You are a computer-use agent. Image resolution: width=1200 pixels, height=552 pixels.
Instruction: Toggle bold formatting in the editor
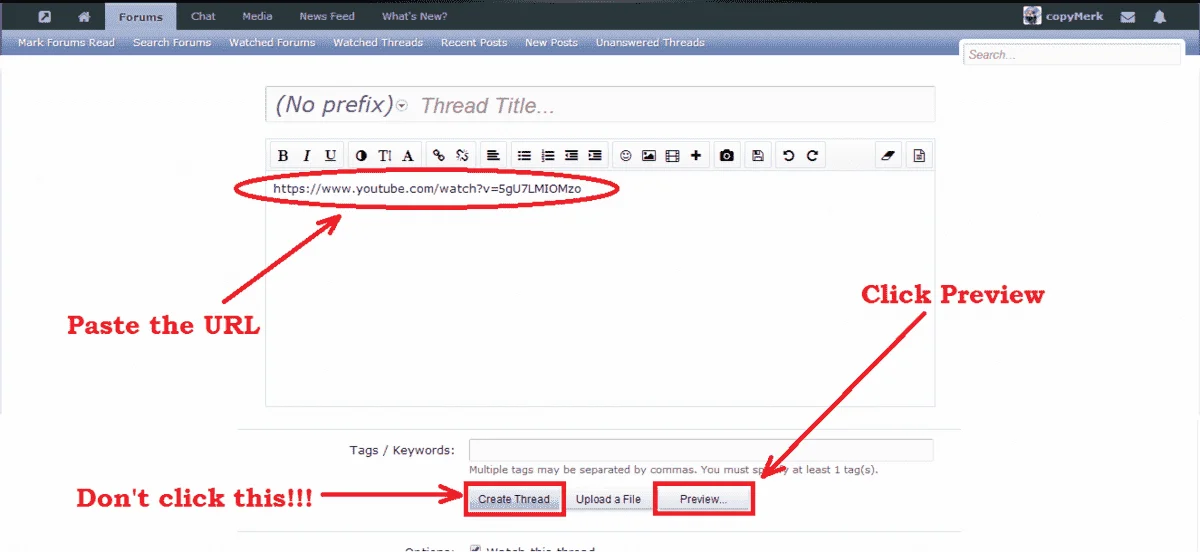(283, 156)
